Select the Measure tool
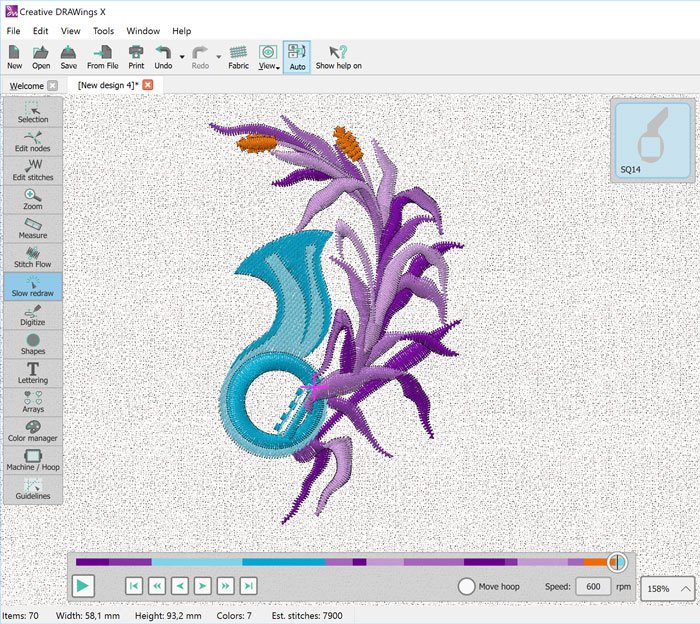 click(x=33, y=228)
